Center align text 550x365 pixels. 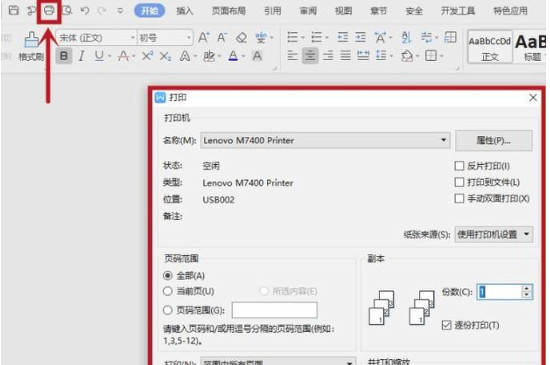click(x=310, y=55)
